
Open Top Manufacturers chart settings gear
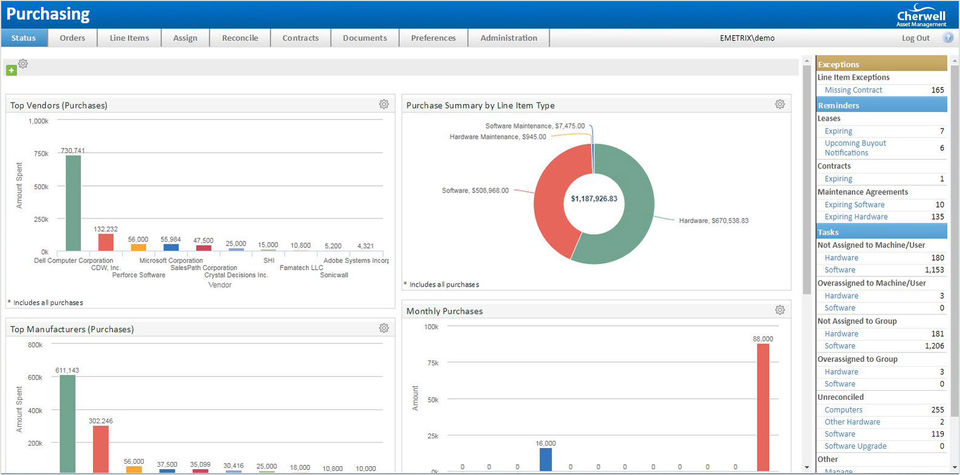coord(383,328)
